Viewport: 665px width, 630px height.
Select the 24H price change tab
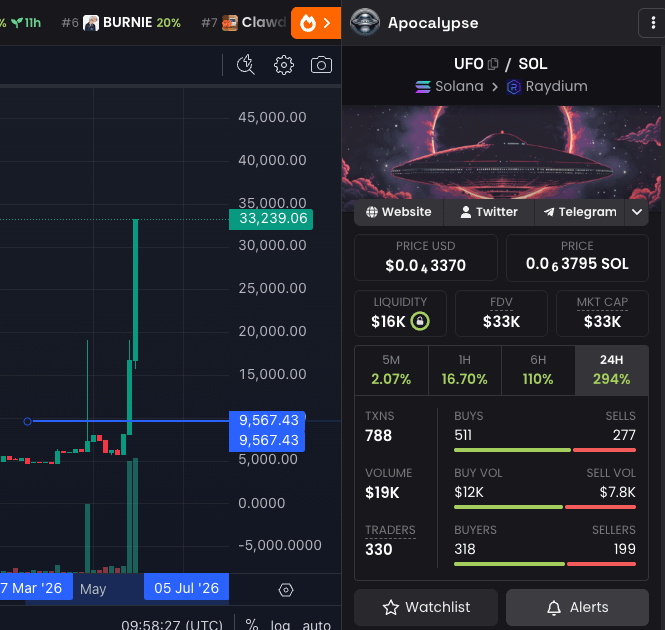[612, 370]
